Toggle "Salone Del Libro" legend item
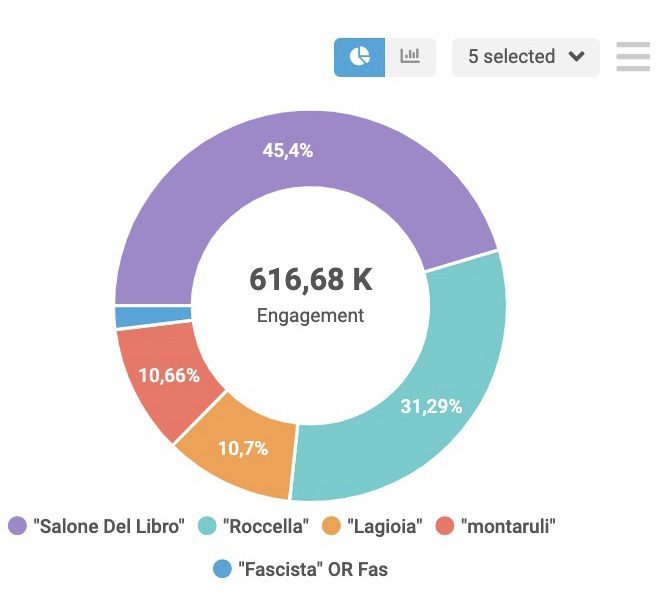The image size is (670, 596). pyautogui.click(x=109, y=527)
